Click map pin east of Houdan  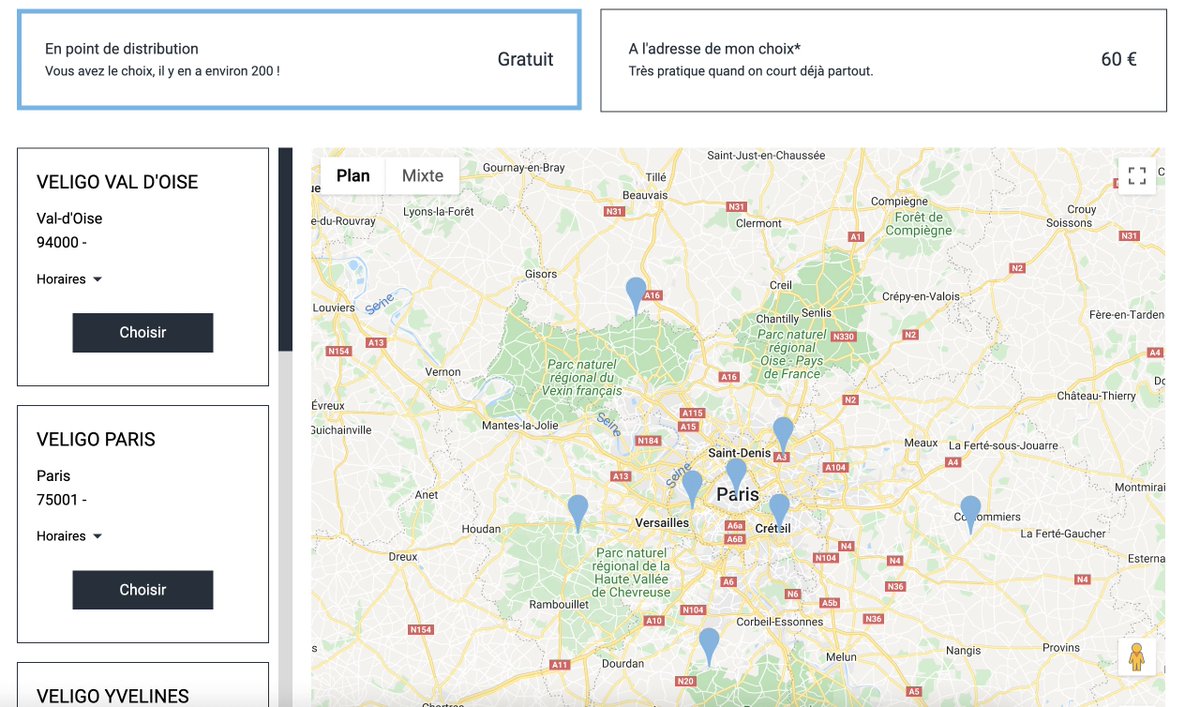point(578,514)
